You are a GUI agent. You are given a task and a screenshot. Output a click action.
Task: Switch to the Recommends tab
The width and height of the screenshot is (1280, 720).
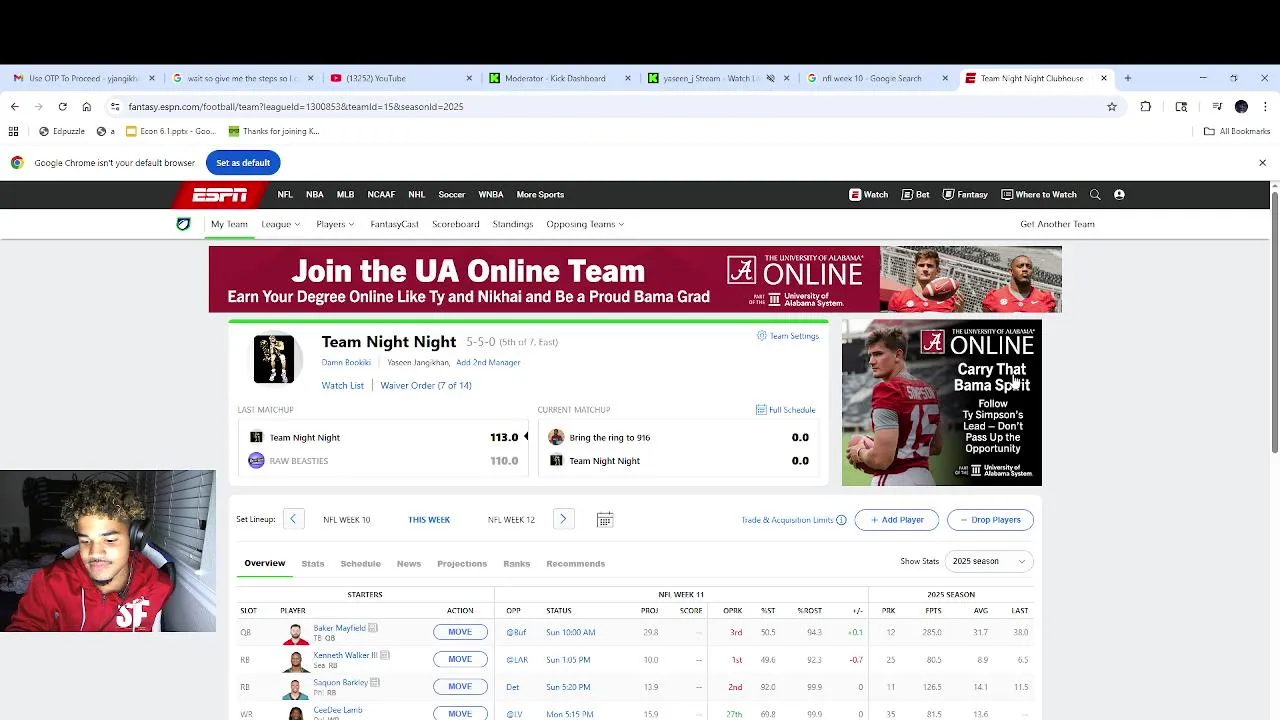(x=576, y=564)
